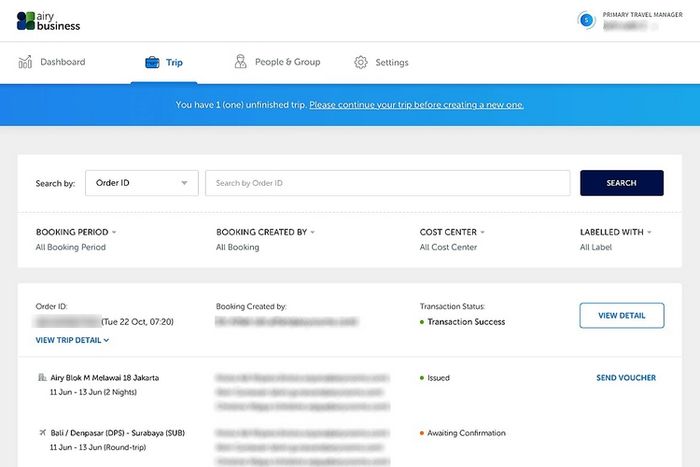The image size is (700, 467).
Task: Click the View Detail button
Action: tap(621, 315)
